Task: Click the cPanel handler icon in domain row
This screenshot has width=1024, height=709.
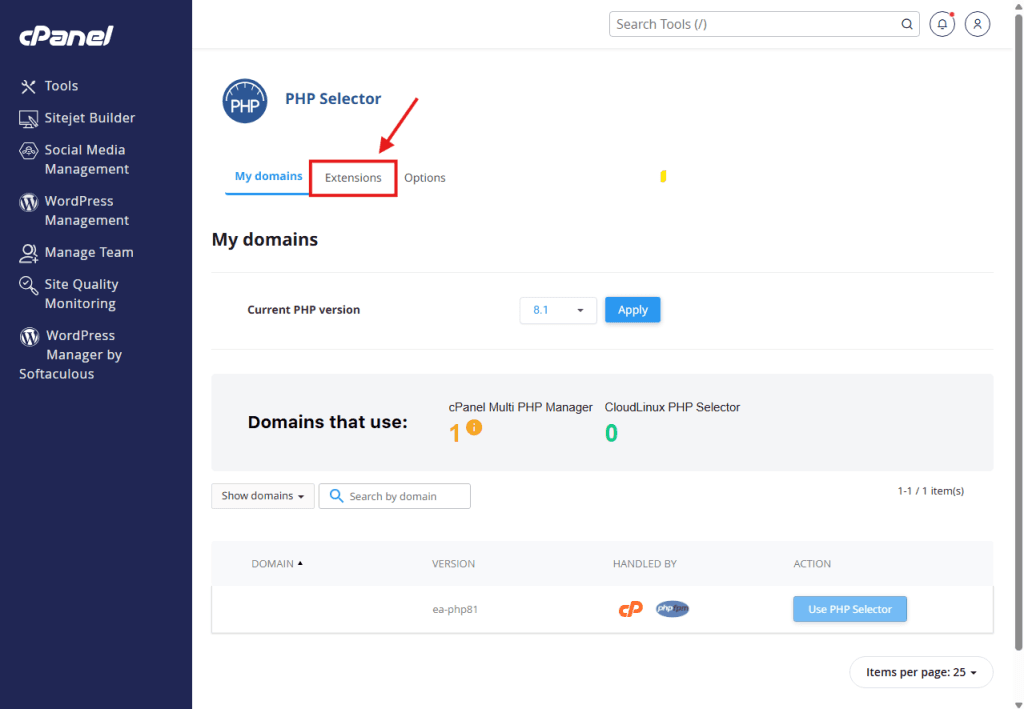Action: point(630,609)
